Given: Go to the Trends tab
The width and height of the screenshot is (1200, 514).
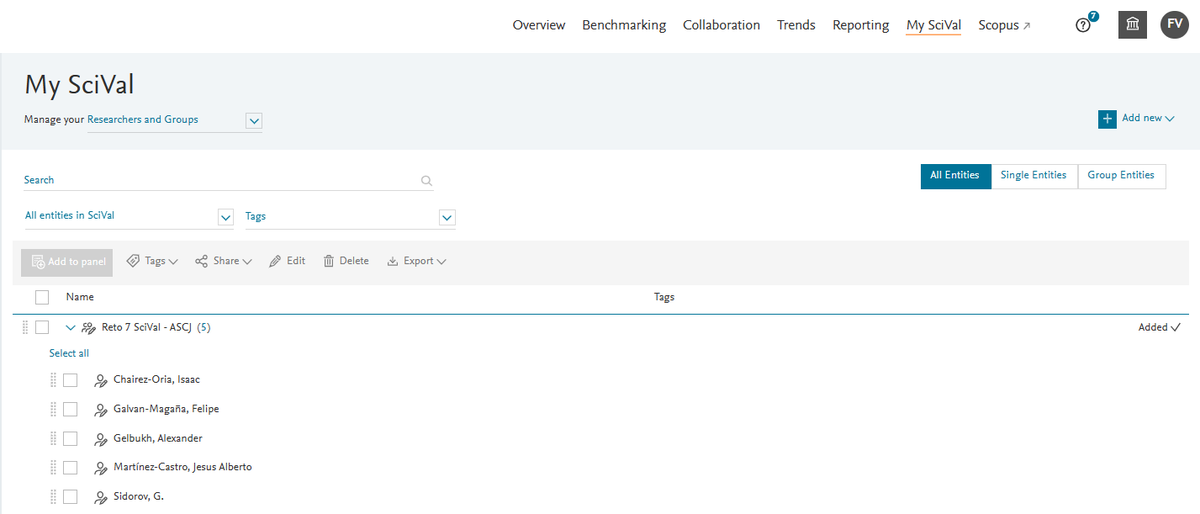Looking at the screenshot, I should tap(796, 25).
